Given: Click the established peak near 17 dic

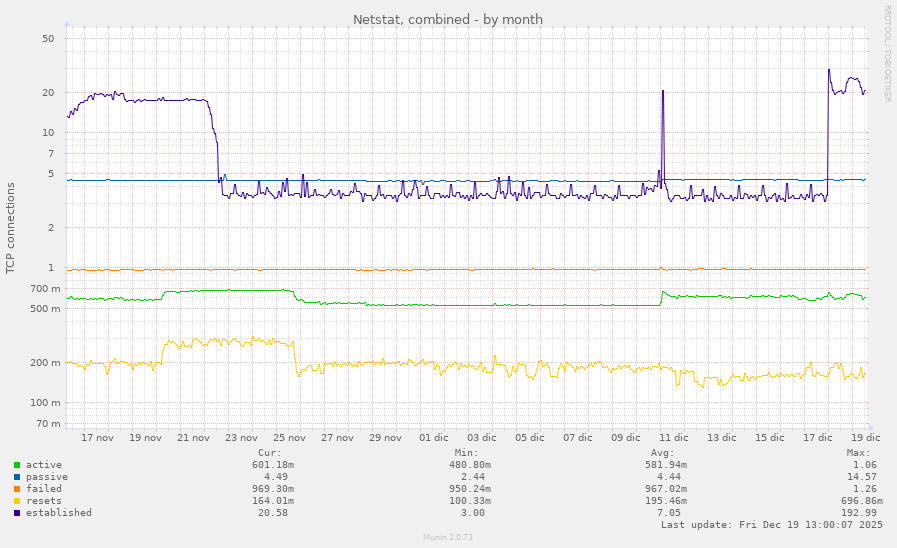Looking at the screenshot, I should 829,71.
